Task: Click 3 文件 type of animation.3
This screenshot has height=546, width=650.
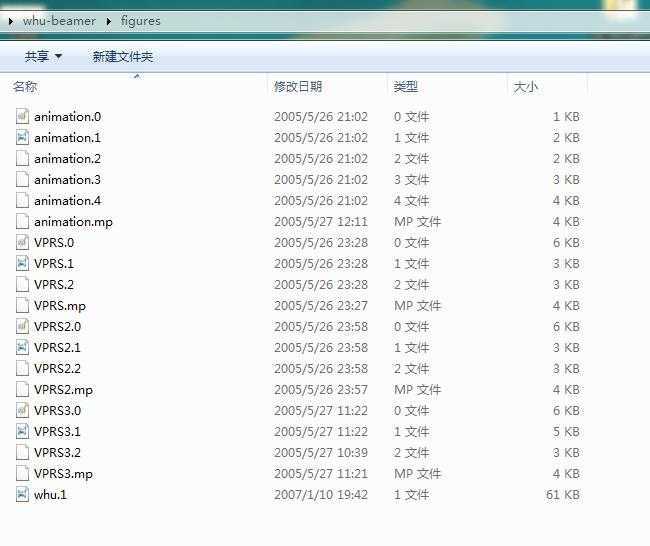Action: coord(412,180)
